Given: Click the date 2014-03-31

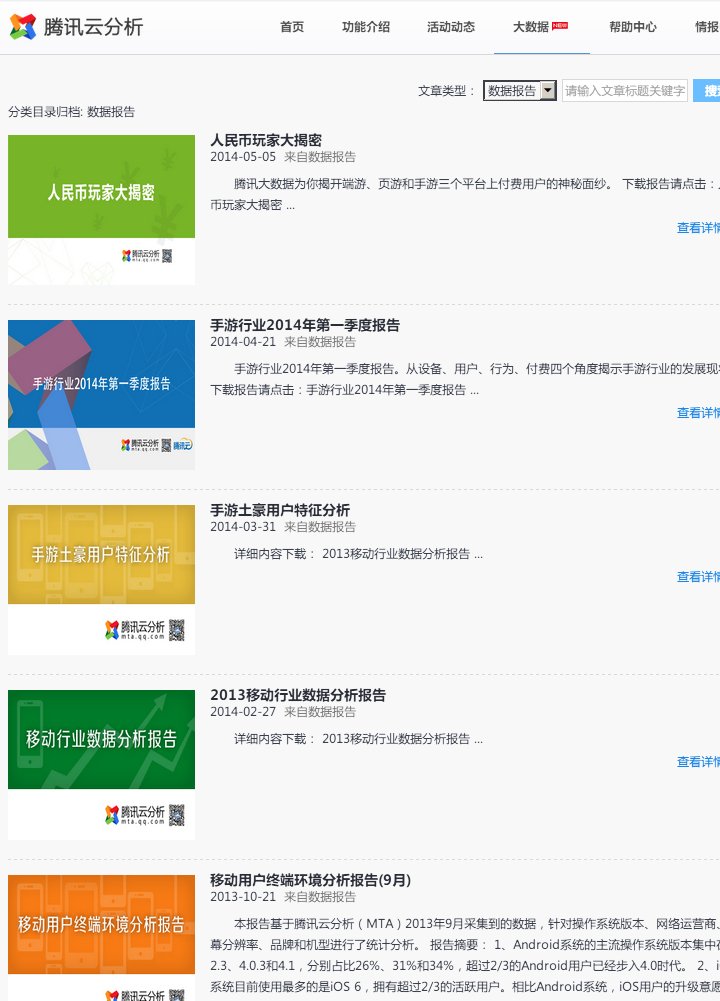Looking at the screenshot, I should click(243, 527).
